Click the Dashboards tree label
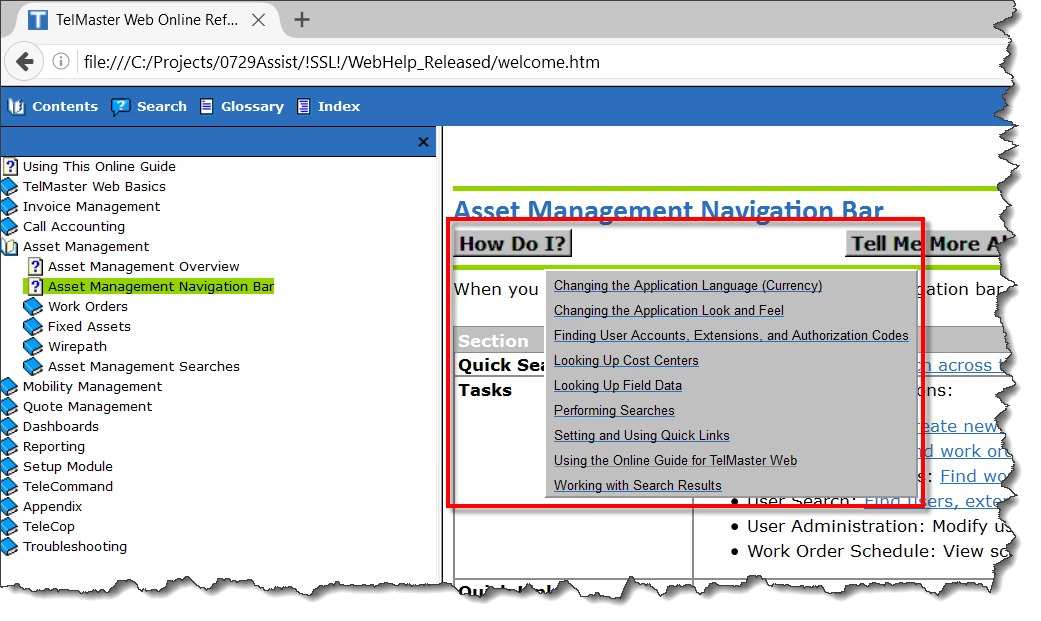Screen dimensions: 1041x621 click(x=60, y=426)
